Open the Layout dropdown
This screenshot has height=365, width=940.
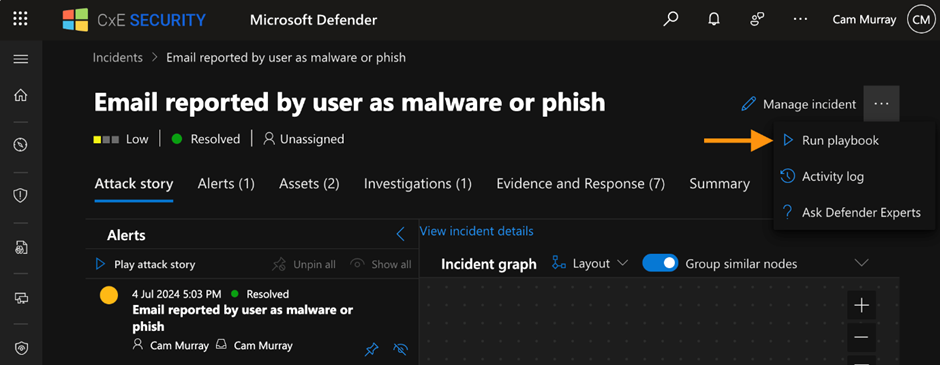coord(590,263)
